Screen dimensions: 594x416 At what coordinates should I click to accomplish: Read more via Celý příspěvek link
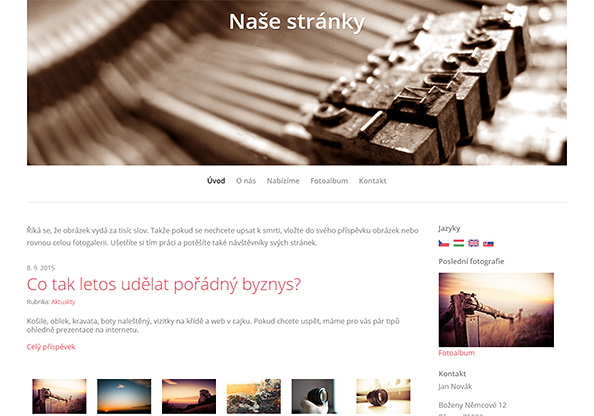(51, 347)
